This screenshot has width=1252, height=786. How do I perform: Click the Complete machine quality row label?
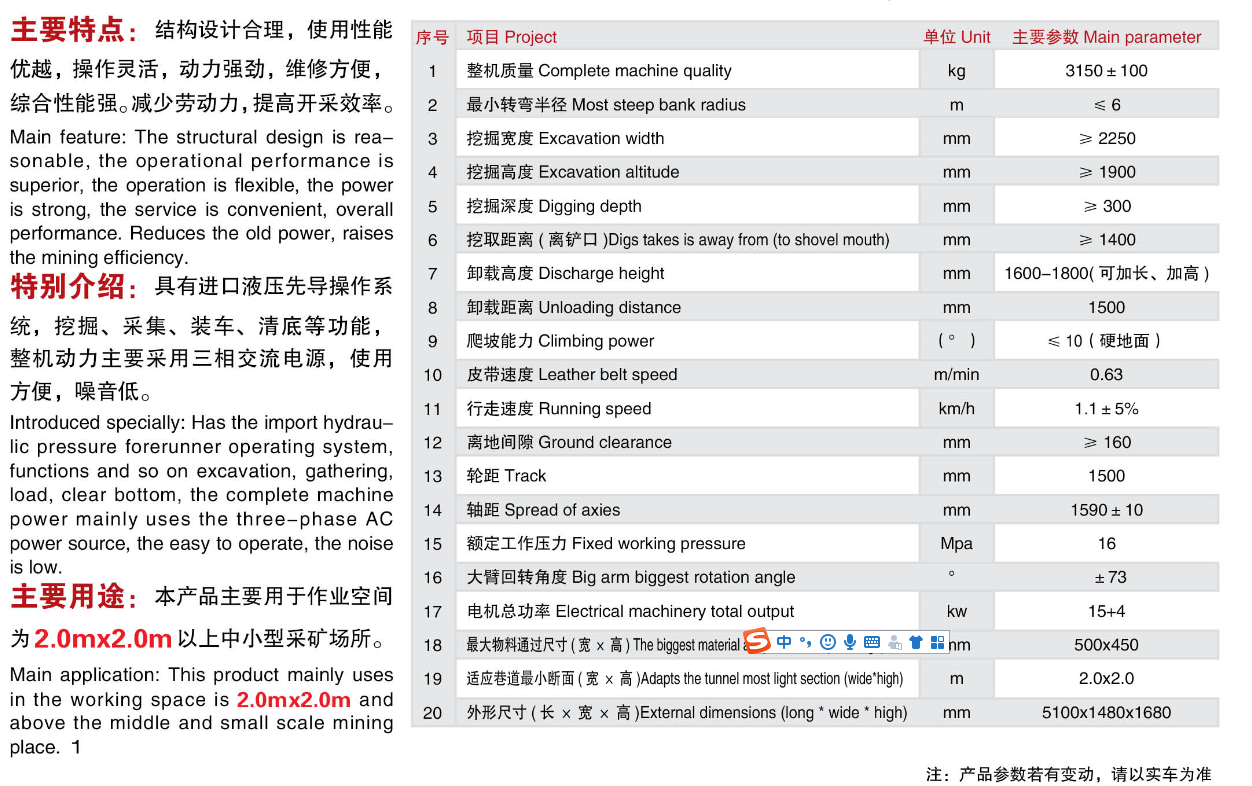(599, 71)
